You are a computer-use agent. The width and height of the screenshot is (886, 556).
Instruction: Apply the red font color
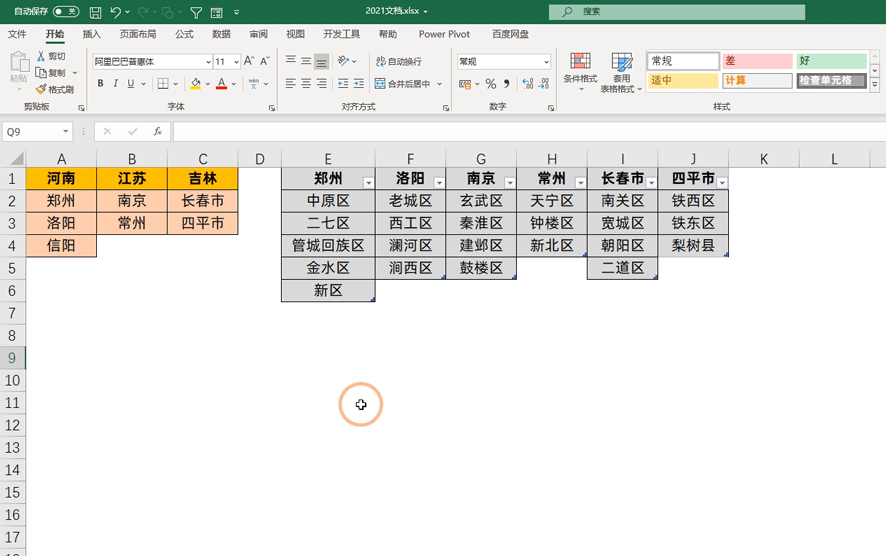[x=222, y=84]
